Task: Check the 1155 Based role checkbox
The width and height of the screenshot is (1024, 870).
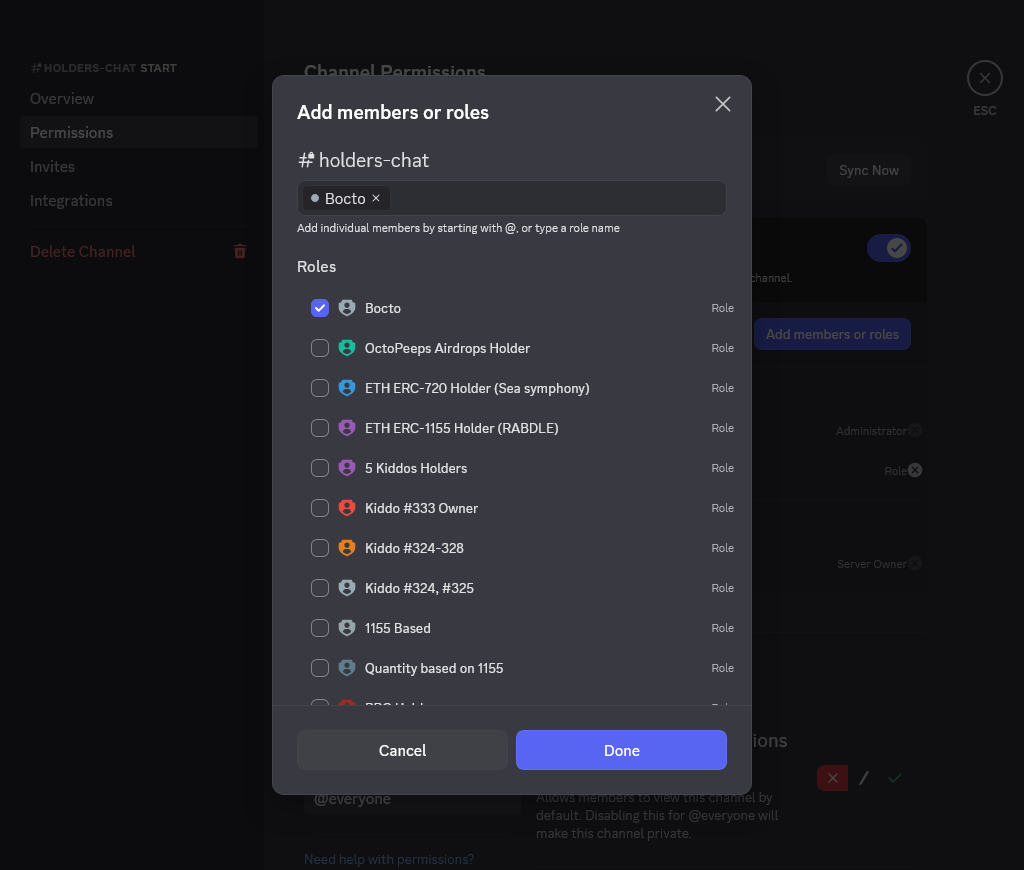Action: point(320,628)
